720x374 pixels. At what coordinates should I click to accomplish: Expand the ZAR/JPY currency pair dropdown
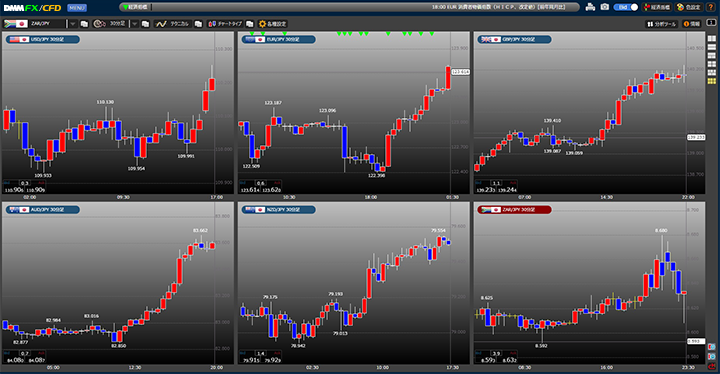pos(73,23)
